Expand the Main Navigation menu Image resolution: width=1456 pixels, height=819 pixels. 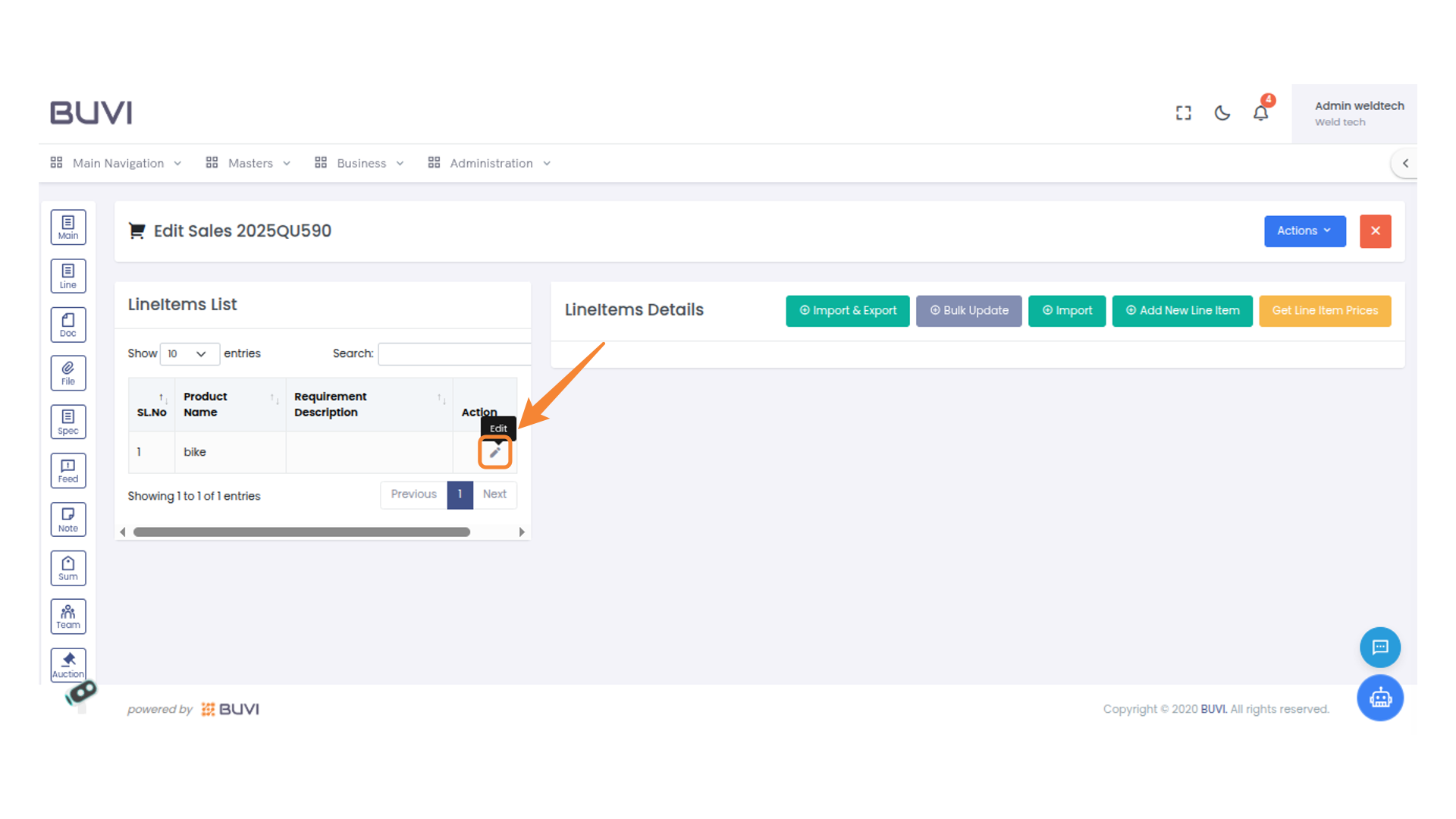tap(117, 163)
